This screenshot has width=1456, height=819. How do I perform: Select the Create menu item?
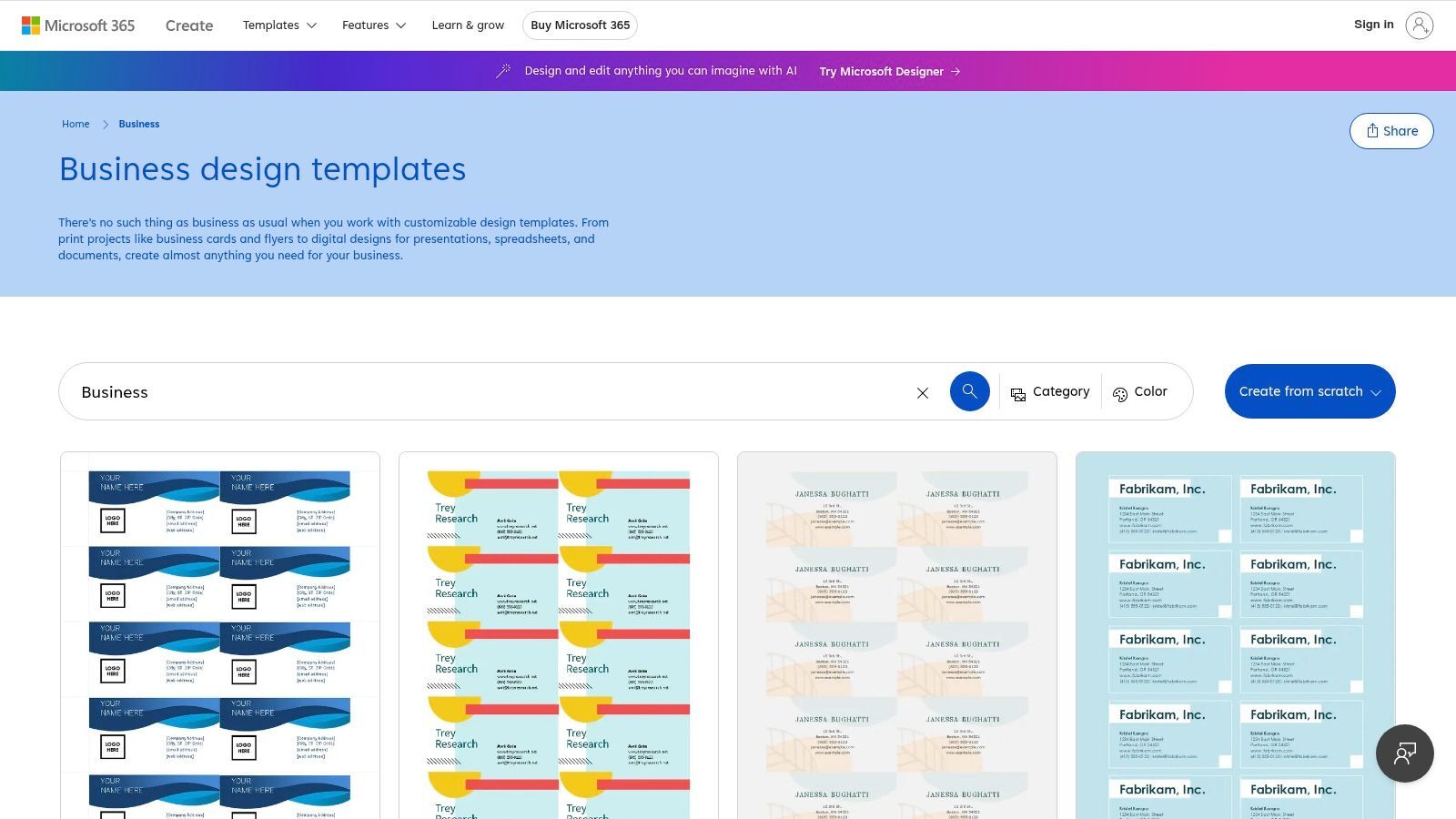point(188,25)
